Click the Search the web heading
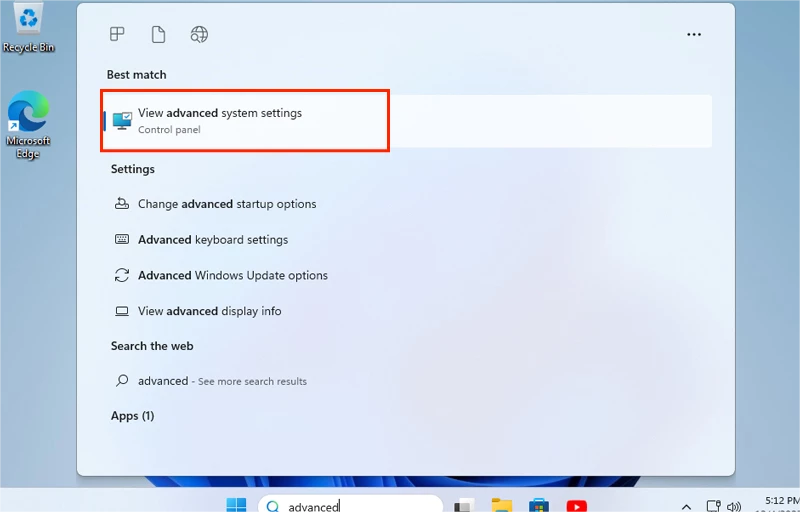This screenshot has height=512, width=800. pyautogui.click(x=152, y=346)
